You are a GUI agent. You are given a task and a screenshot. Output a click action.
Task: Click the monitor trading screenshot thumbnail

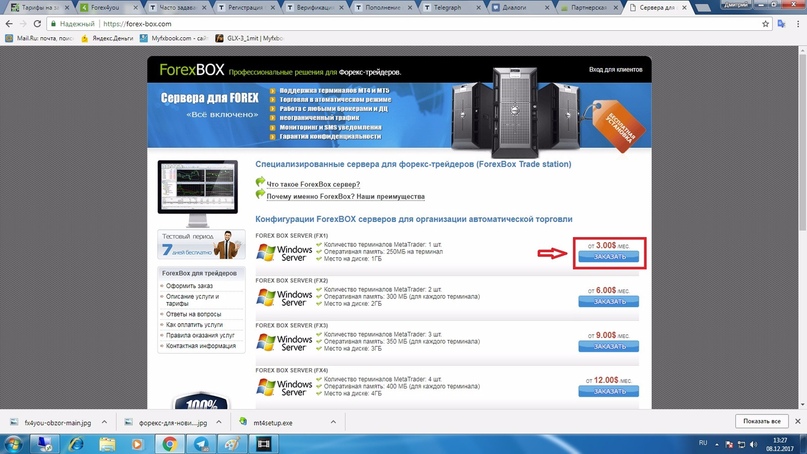coord(198,193)
